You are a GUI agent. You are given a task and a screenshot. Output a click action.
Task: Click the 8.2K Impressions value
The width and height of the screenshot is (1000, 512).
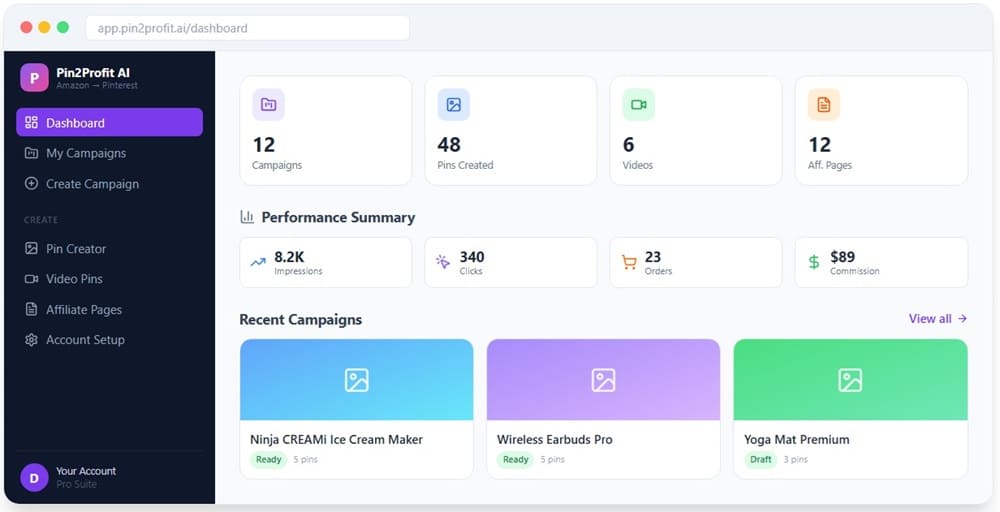[x=290, y=257]
